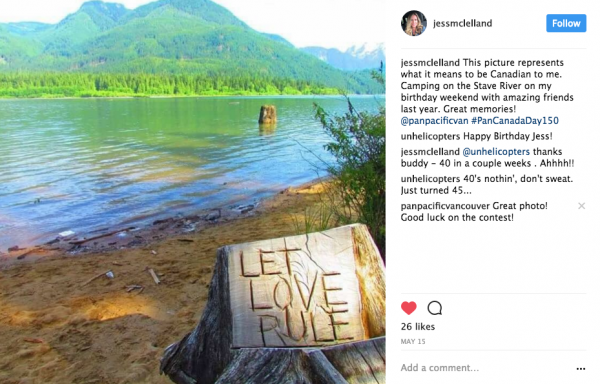This screenshot has height=384, width=600.
Task: Open the #PanCanadaDay150 hashtag
Action: 515,121
